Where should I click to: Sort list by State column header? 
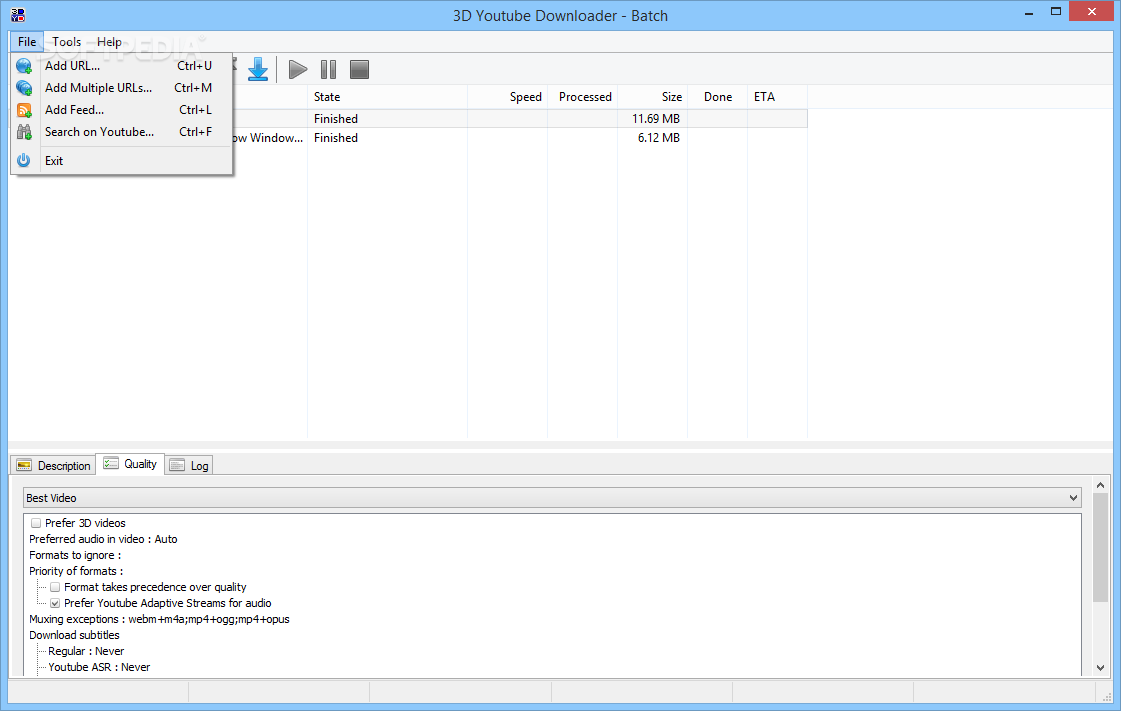[387, 96]
